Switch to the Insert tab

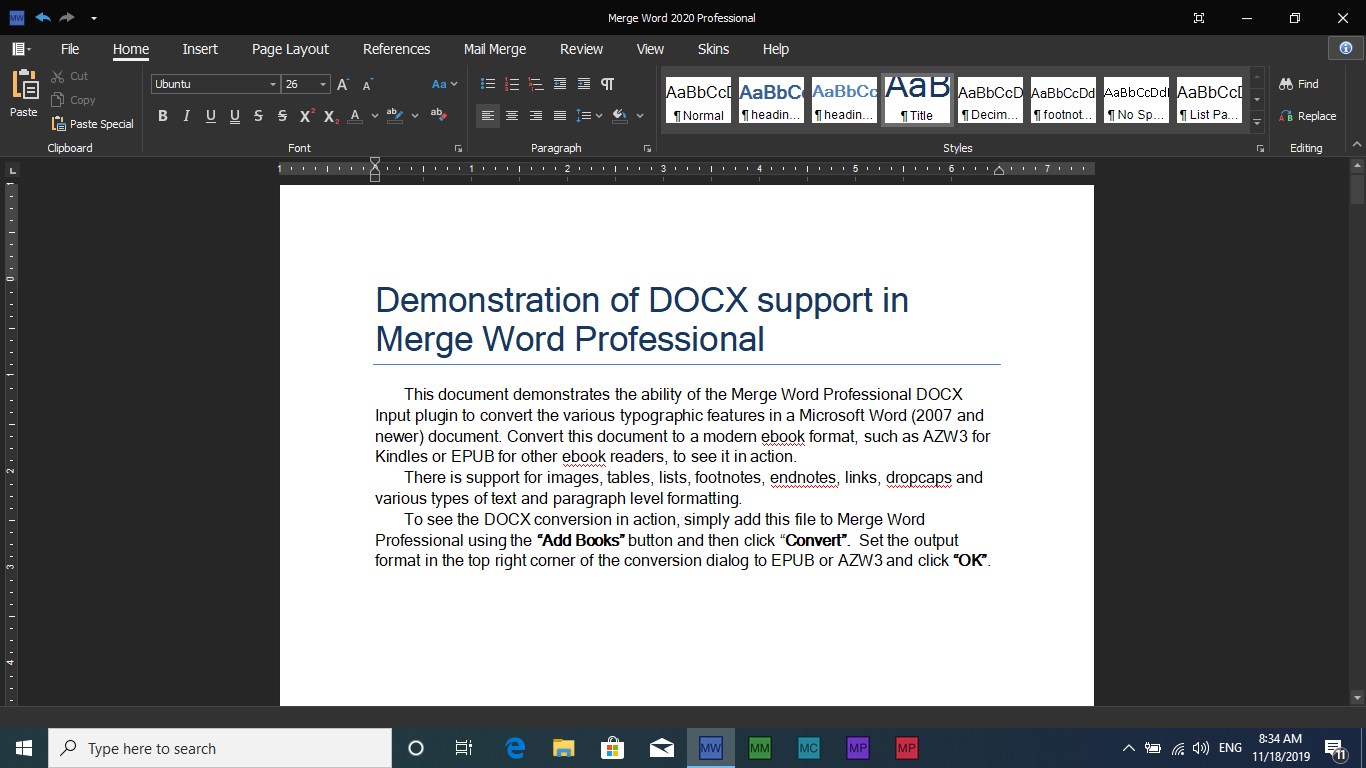(x=200, y=49)
